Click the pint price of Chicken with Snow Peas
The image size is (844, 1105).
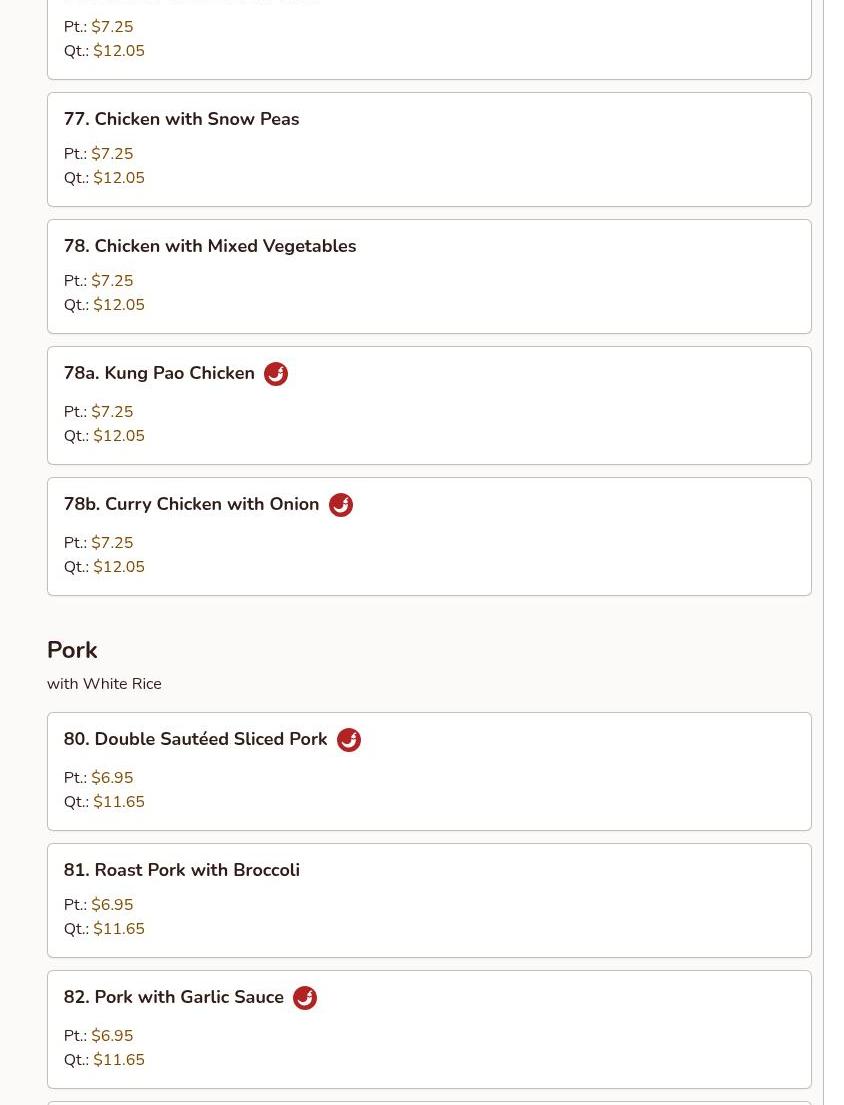point(112,154)
